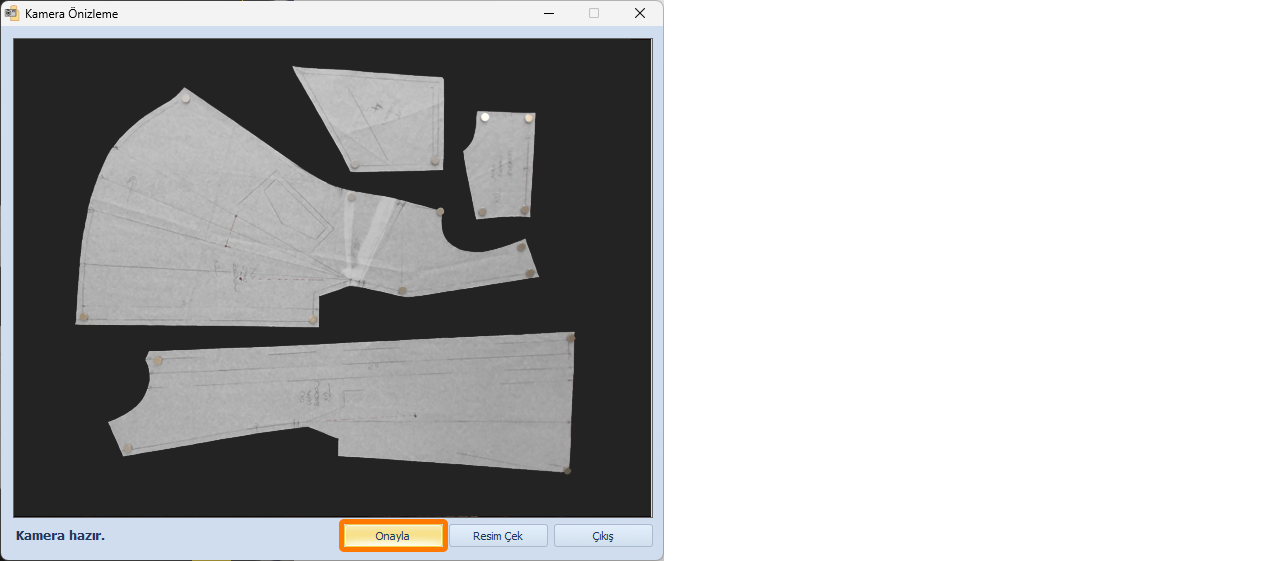The width and height of the screenshot is (1270, 561).
Task: Click the Onayla button to confirm
Action: [x=392, y=536]
